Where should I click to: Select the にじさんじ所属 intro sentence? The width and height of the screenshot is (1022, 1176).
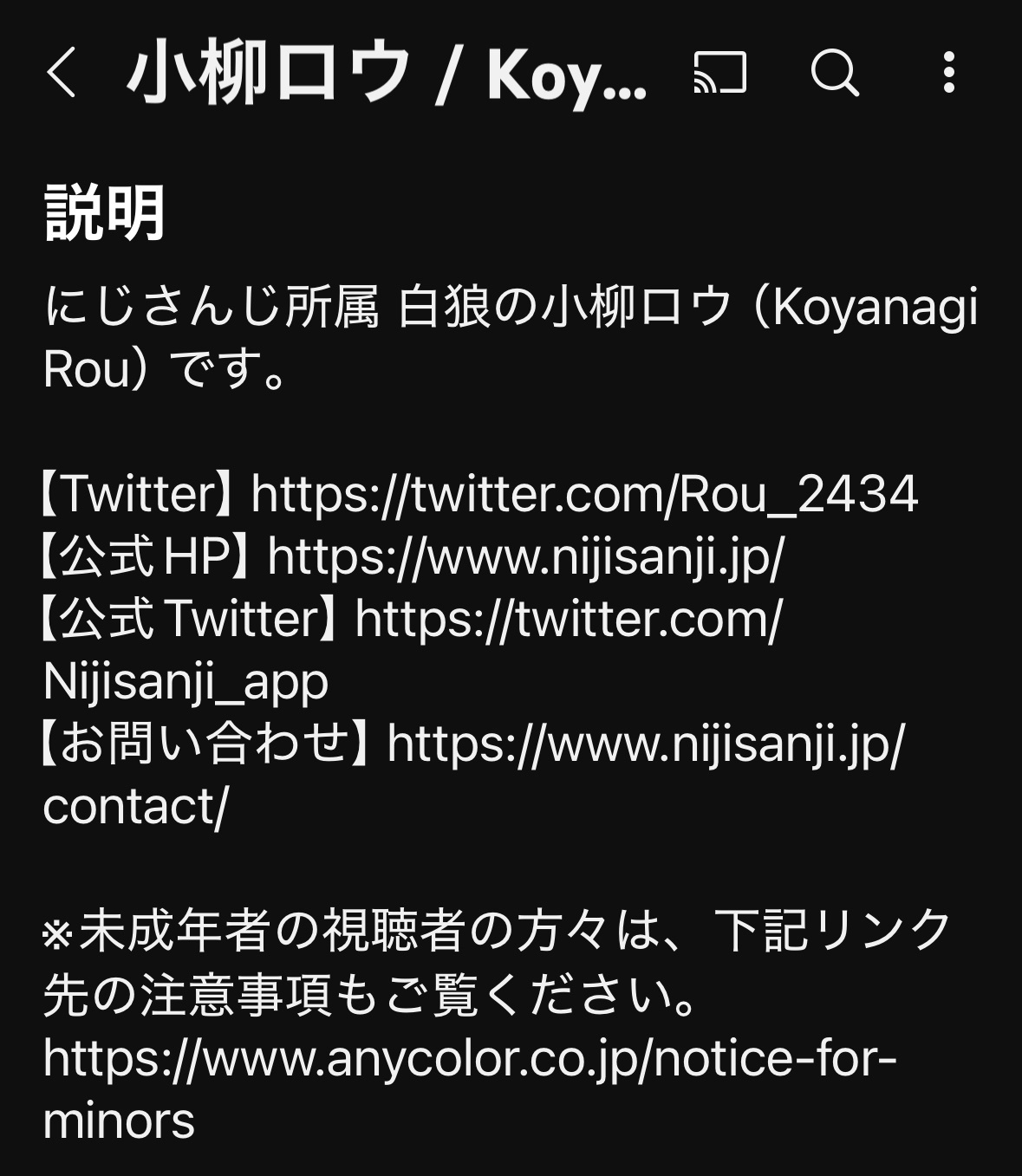(511, 338)
